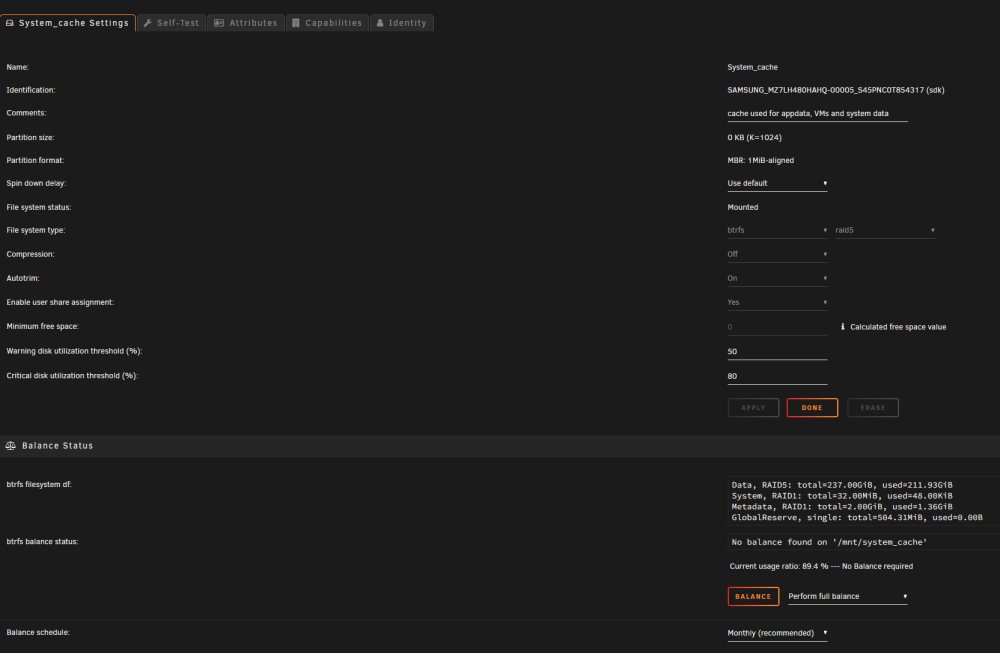This screenshot has height=653, width=1000.
Task: Click the info icon next to Calculated free space value
Action: [842, 326]
